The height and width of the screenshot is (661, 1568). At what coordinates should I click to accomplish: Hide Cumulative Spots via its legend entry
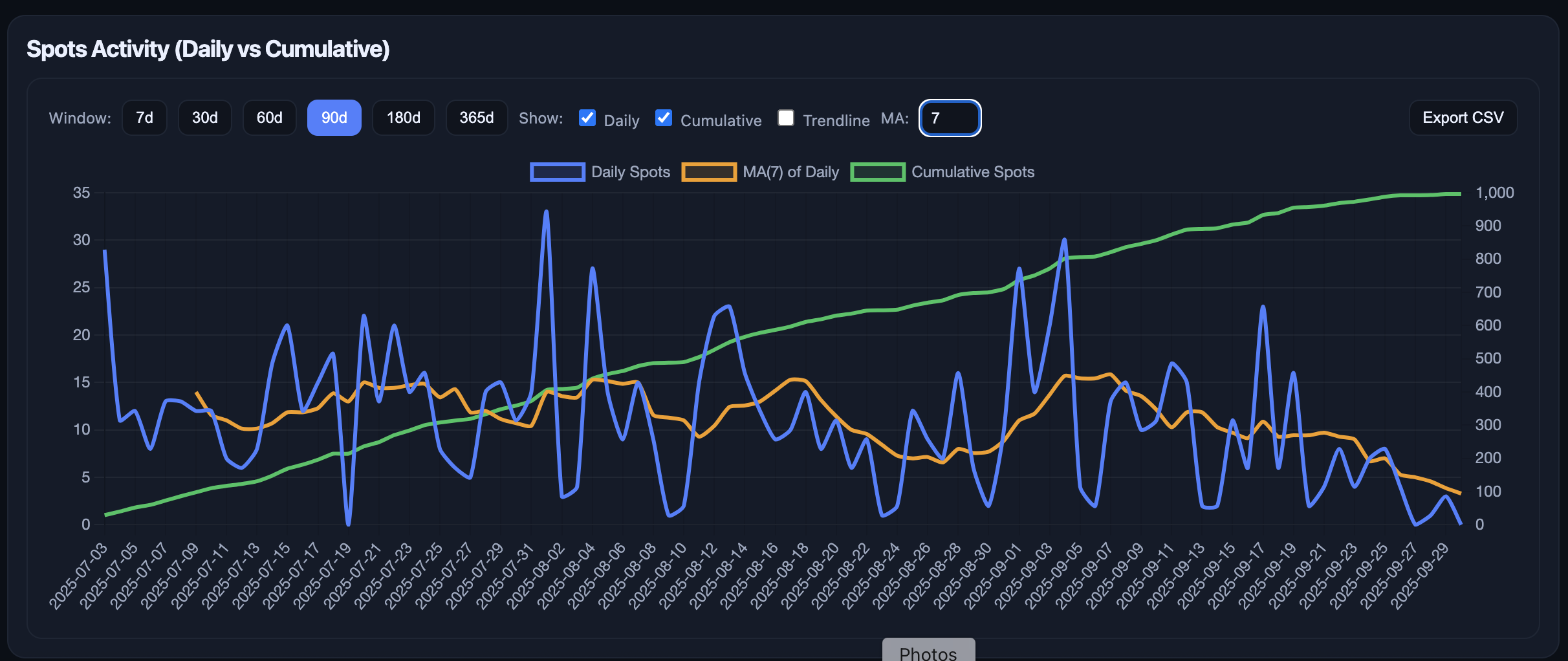pyautogui.click(x=973, y=172)
